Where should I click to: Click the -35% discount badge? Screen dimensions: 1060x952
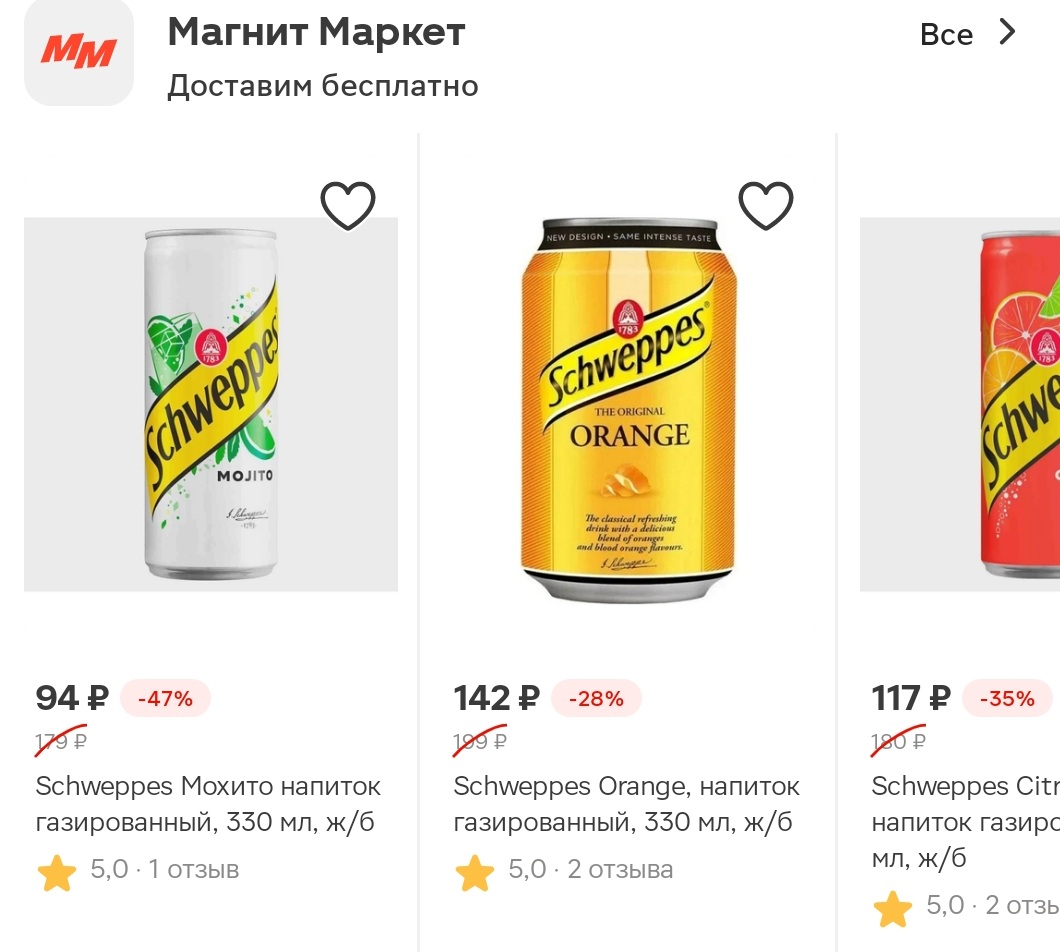coord(1006,698)
